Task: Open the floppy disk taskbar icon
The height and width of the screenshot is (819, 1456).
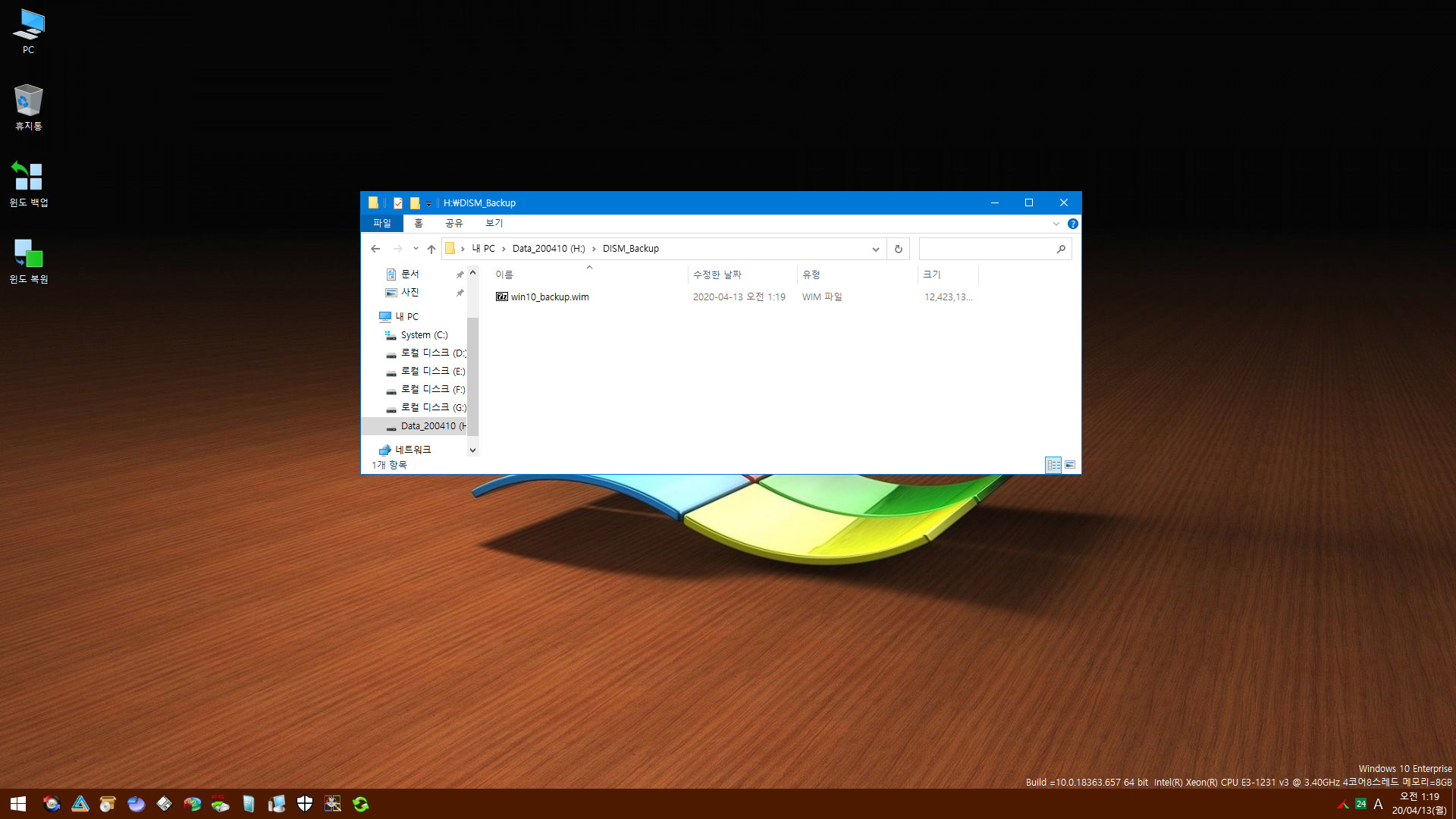Action: [164, 804]
